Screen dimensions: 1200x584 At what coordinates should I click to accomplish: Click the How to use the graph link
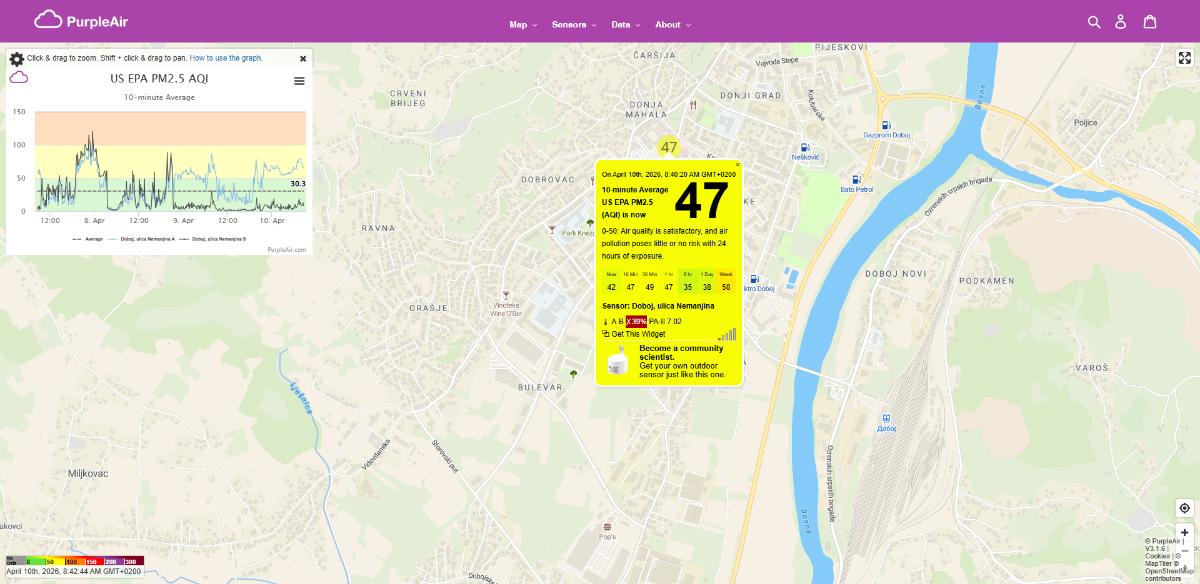(x=223, y=58)
